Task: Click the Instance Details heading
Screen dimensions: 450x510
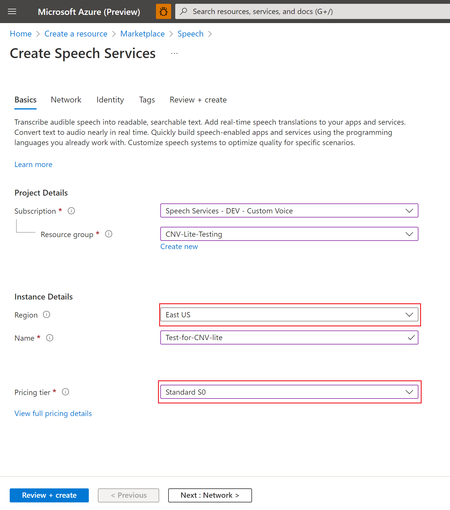Action: pyautogui.click(x=43, y=297)
